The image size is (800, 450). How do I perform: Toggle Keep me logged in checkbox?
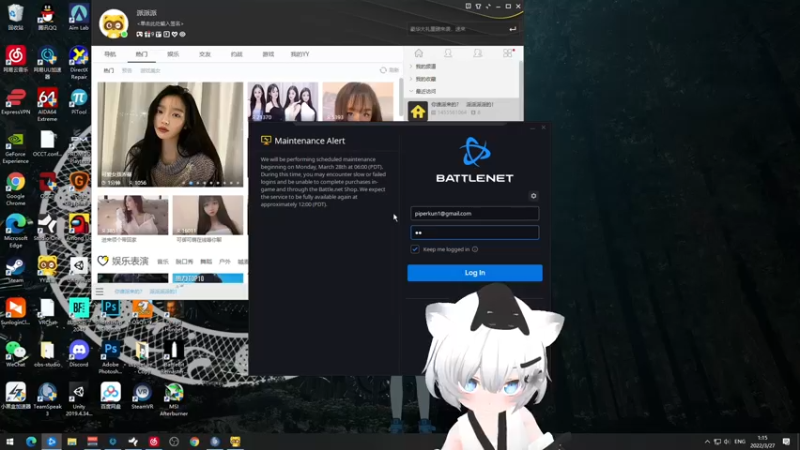point(415,249)
